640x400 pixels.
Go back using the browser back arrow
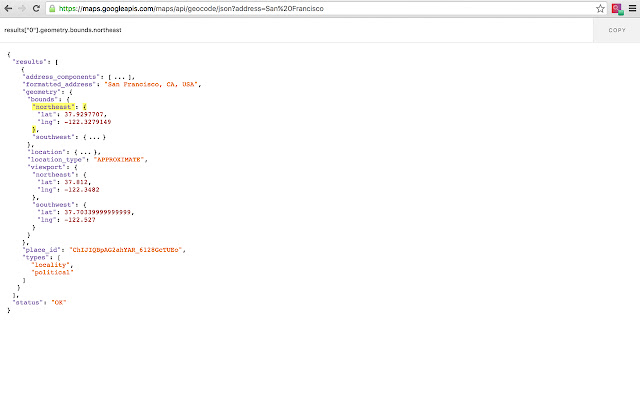tap(8, 8)
